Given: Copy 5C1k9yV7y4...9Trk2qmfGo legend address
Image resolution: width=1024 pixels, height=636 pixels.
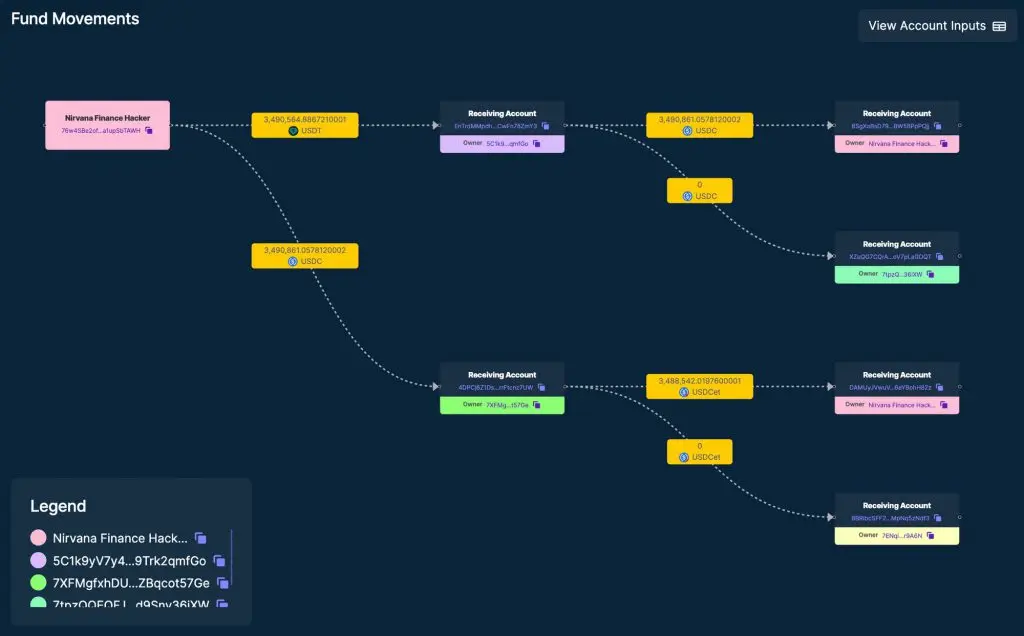Looking at the screenshot, I should [219, 561].
